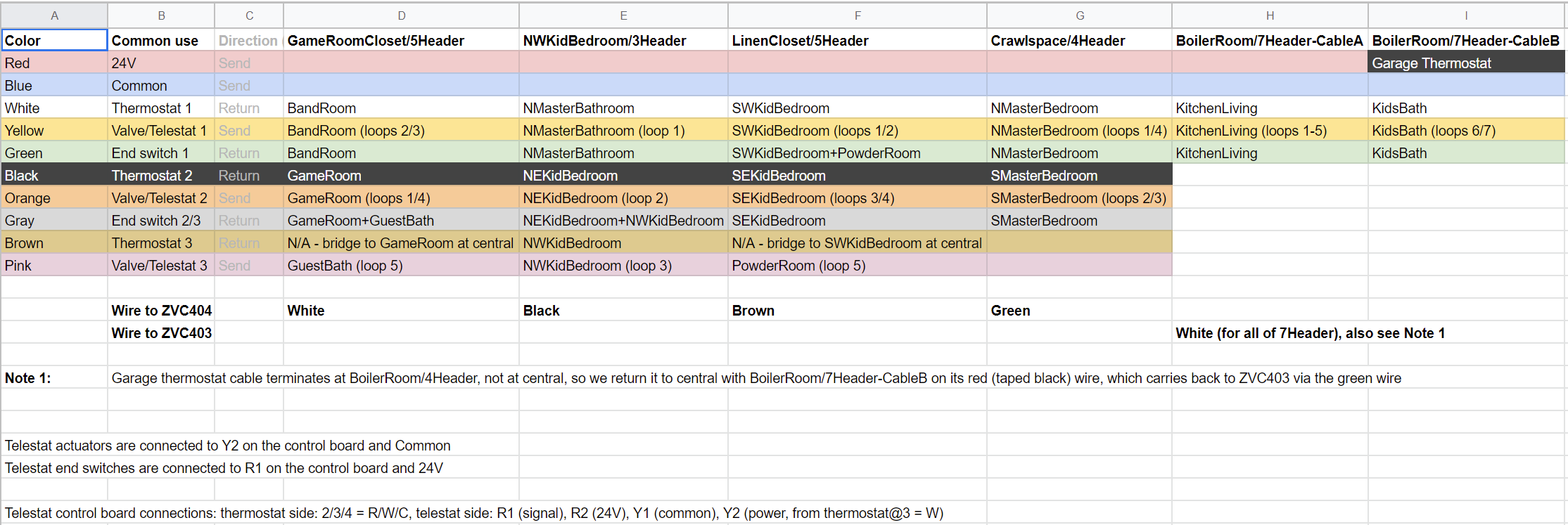Select 'GuestBath (loop 5)' cell
Viewport: 1568px width, 525px height.
coord(401,265)
